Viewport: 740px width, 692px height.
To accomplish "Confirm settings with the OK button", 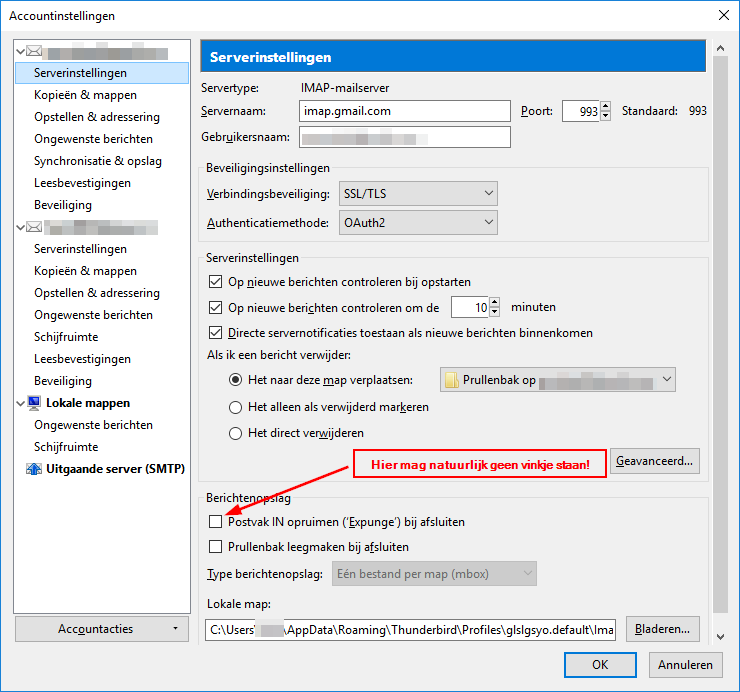I will click(x=600, y=665).
